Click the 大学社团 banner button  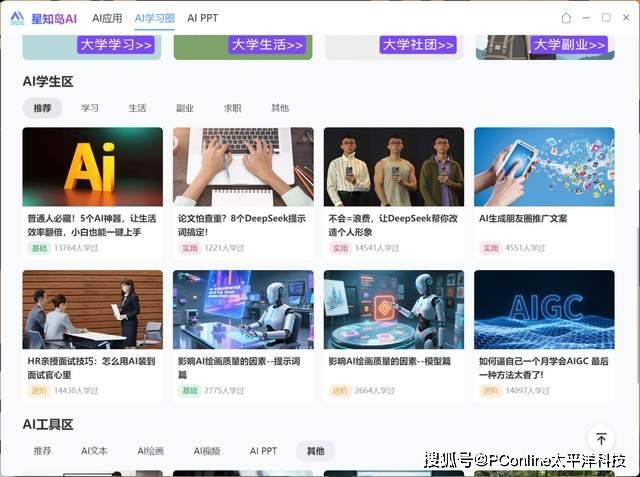pyautogui.click(x=418, y=45)
